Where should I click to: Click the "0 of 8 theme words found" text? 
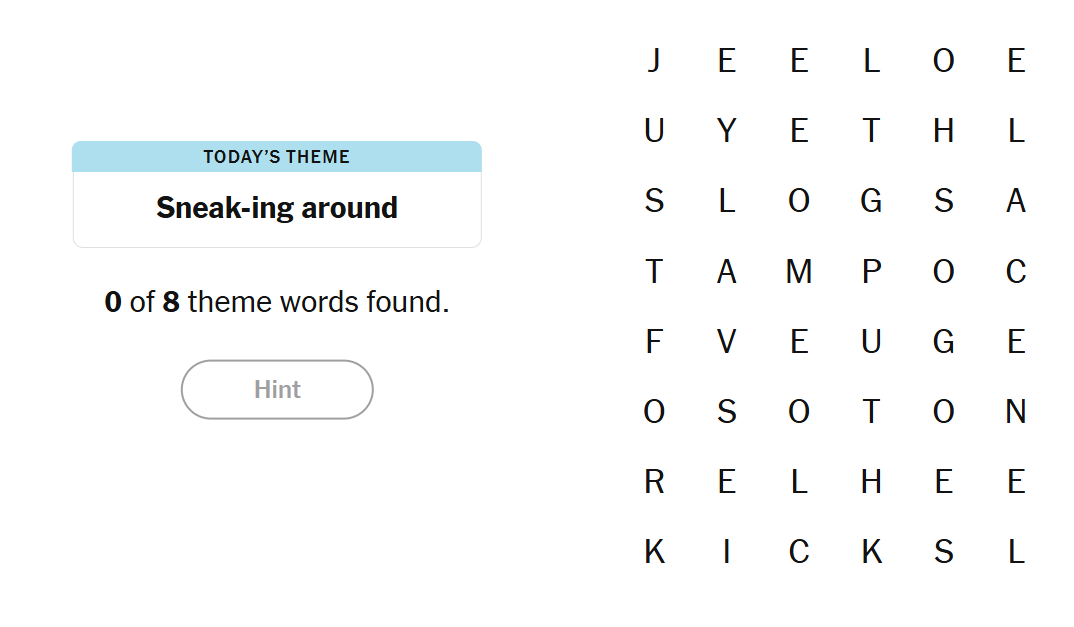(x=277, y=302)
